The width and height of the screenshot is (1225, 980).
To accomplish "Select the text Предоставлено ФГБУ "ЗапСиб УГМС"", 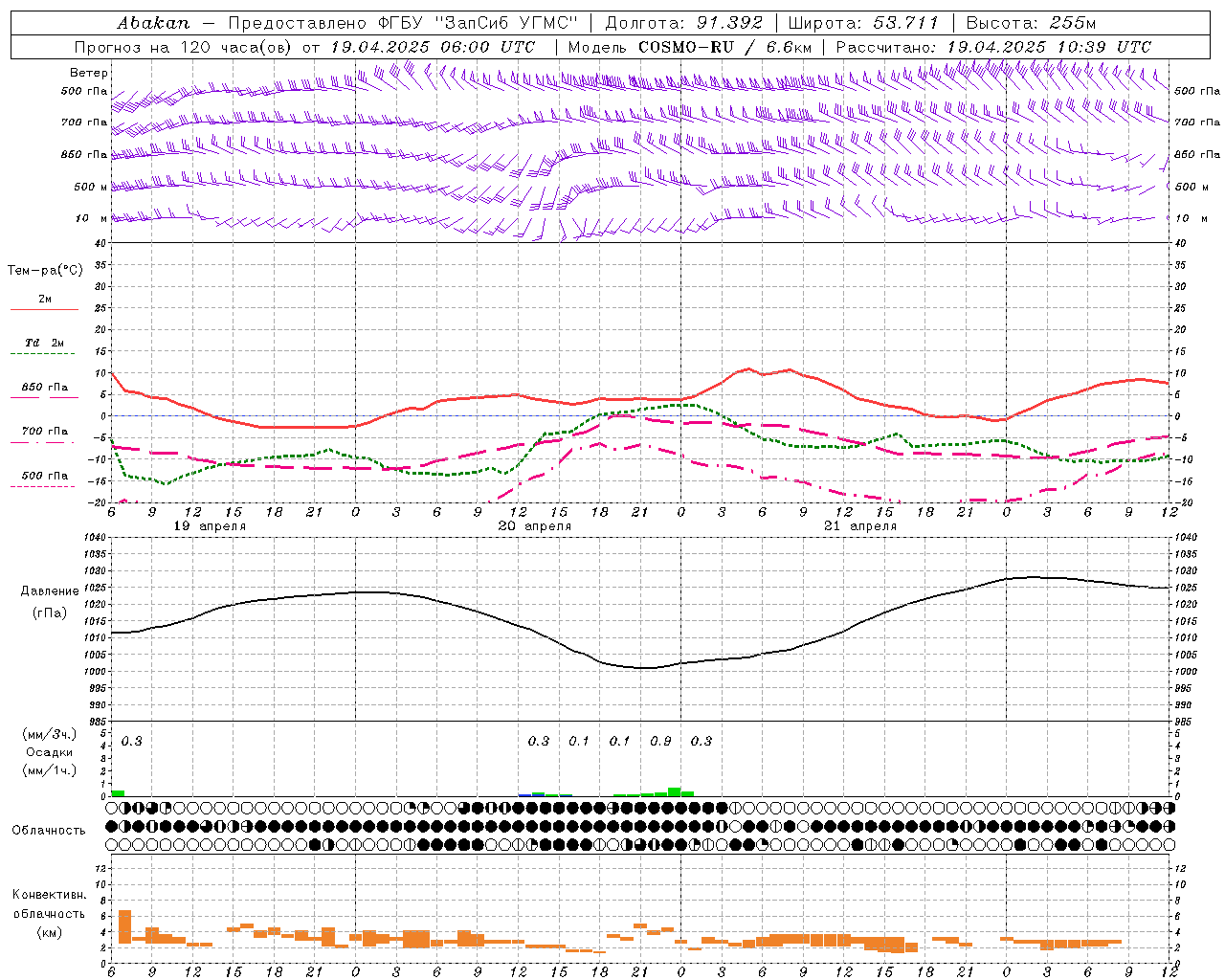I will 403,23.
